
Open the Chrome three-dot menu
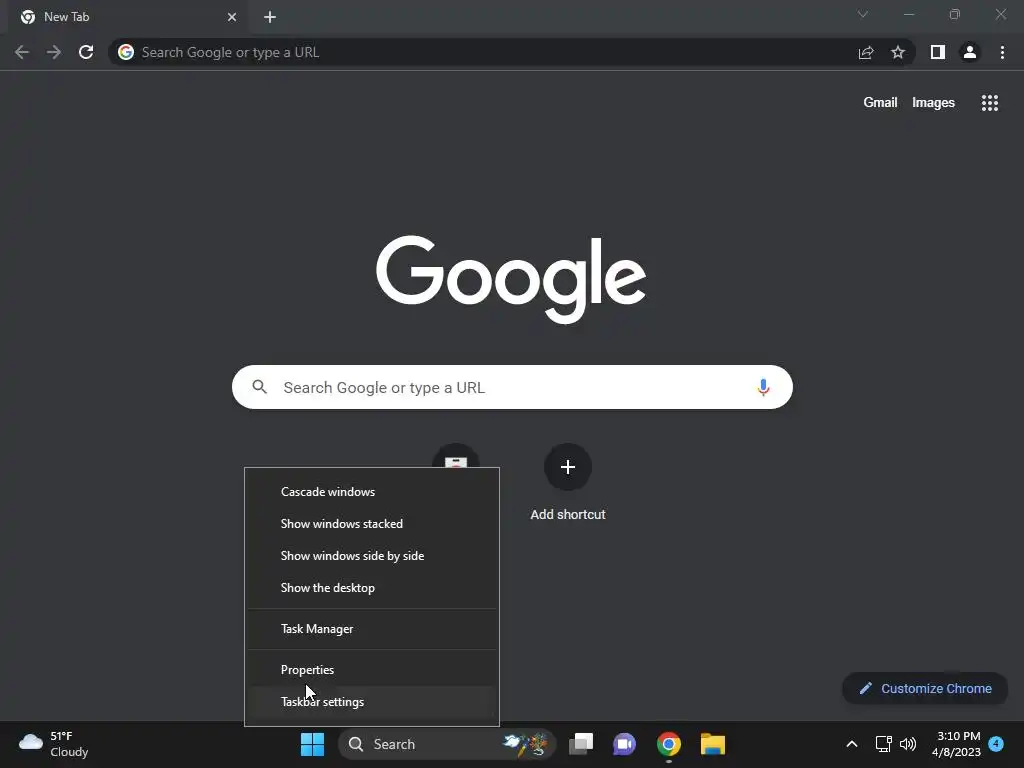tap(1002, 52)
